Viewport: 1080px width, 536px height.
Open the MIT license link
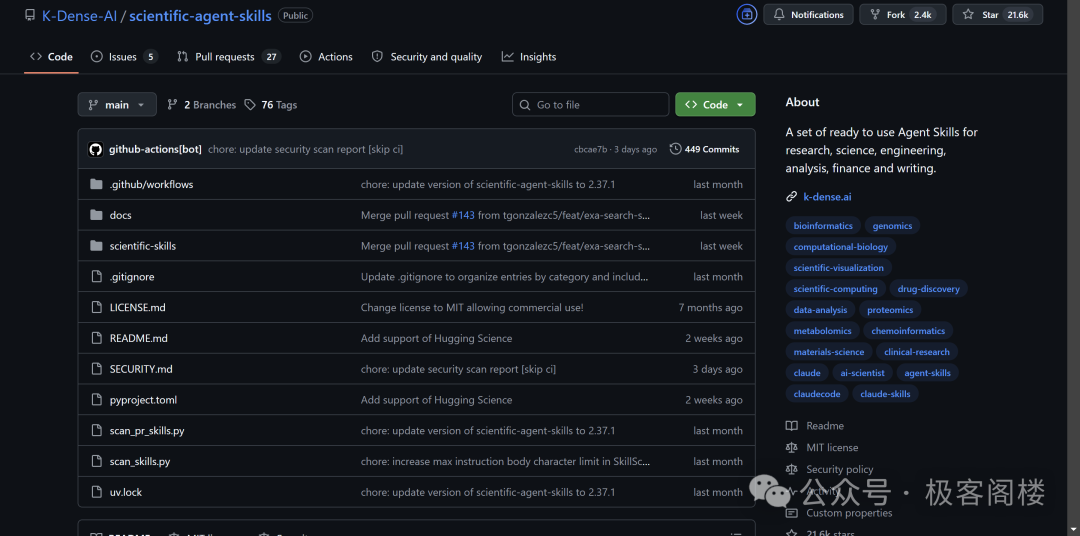click(832, 447)
